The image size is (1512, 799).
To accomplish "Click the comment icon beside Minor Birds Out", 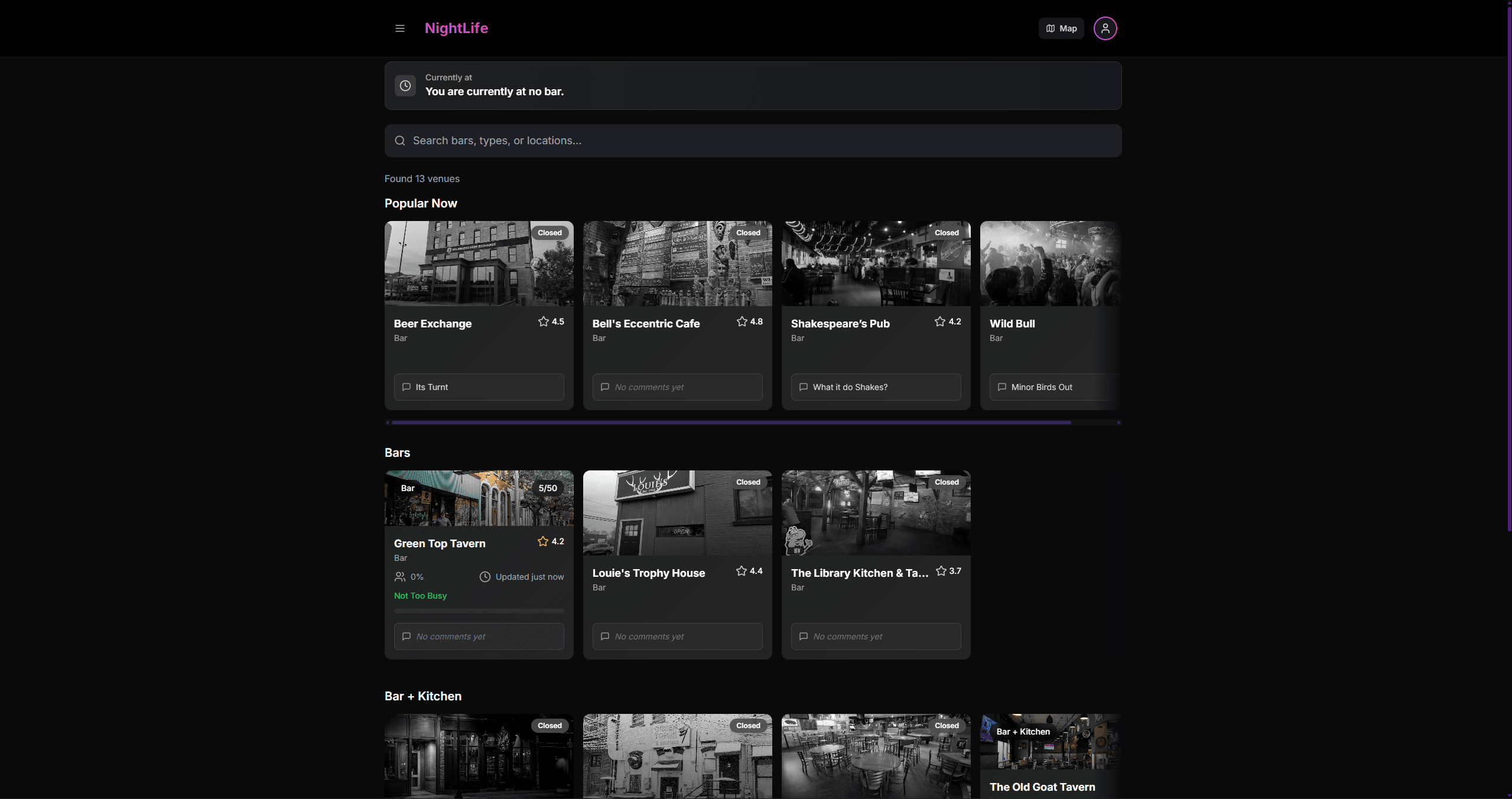I will (x=1002, y=387).
